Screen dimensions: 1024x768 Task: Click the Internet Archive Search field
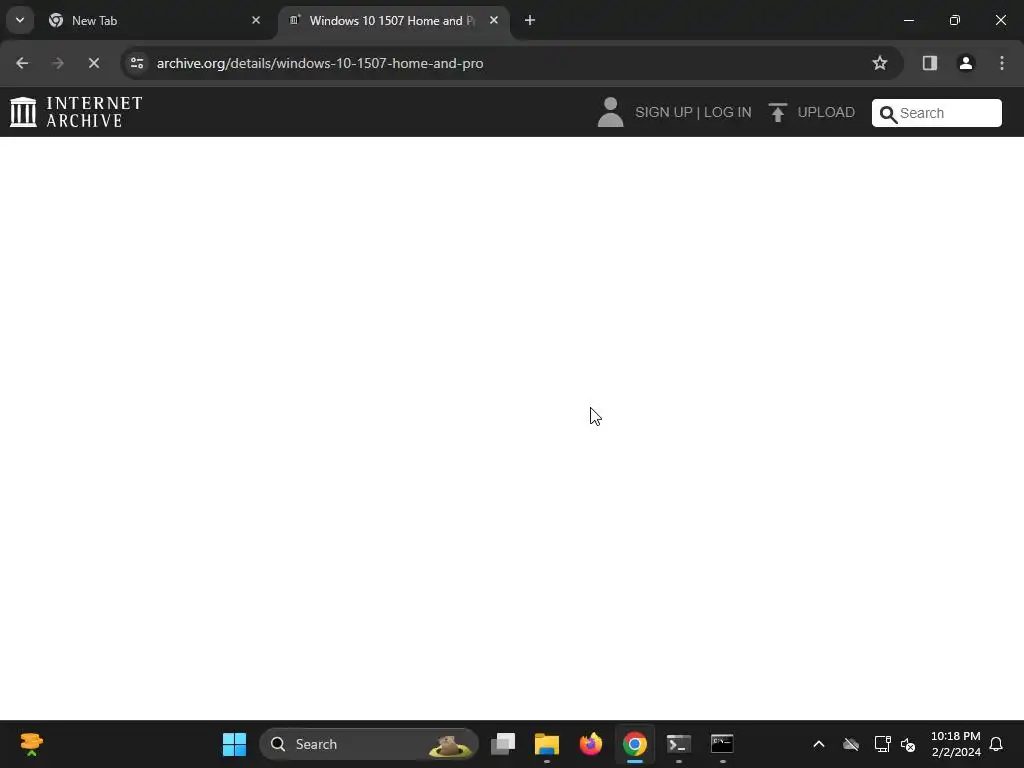pos(936,113)
